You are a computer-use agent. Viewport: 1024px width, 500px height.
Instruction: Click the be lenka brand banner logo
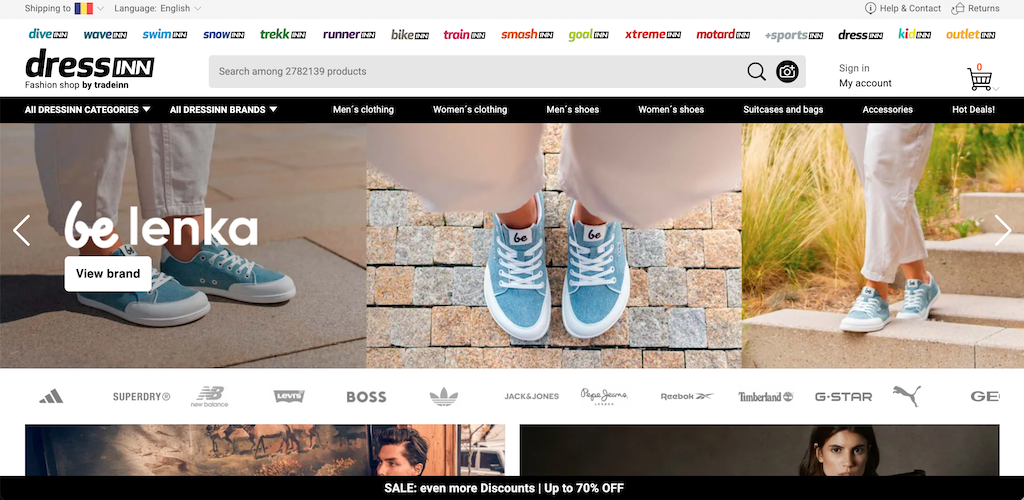pos(161,225)
